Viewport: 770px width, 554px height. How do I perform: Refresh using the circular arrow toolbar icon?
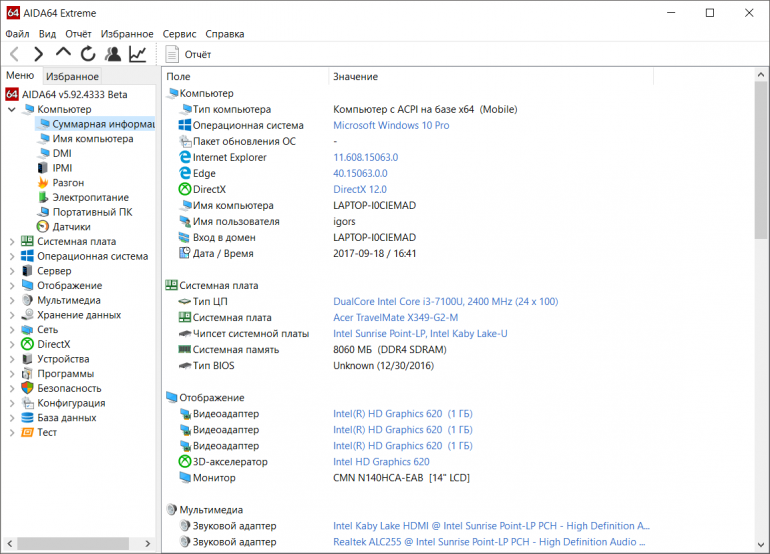(88, 54)
